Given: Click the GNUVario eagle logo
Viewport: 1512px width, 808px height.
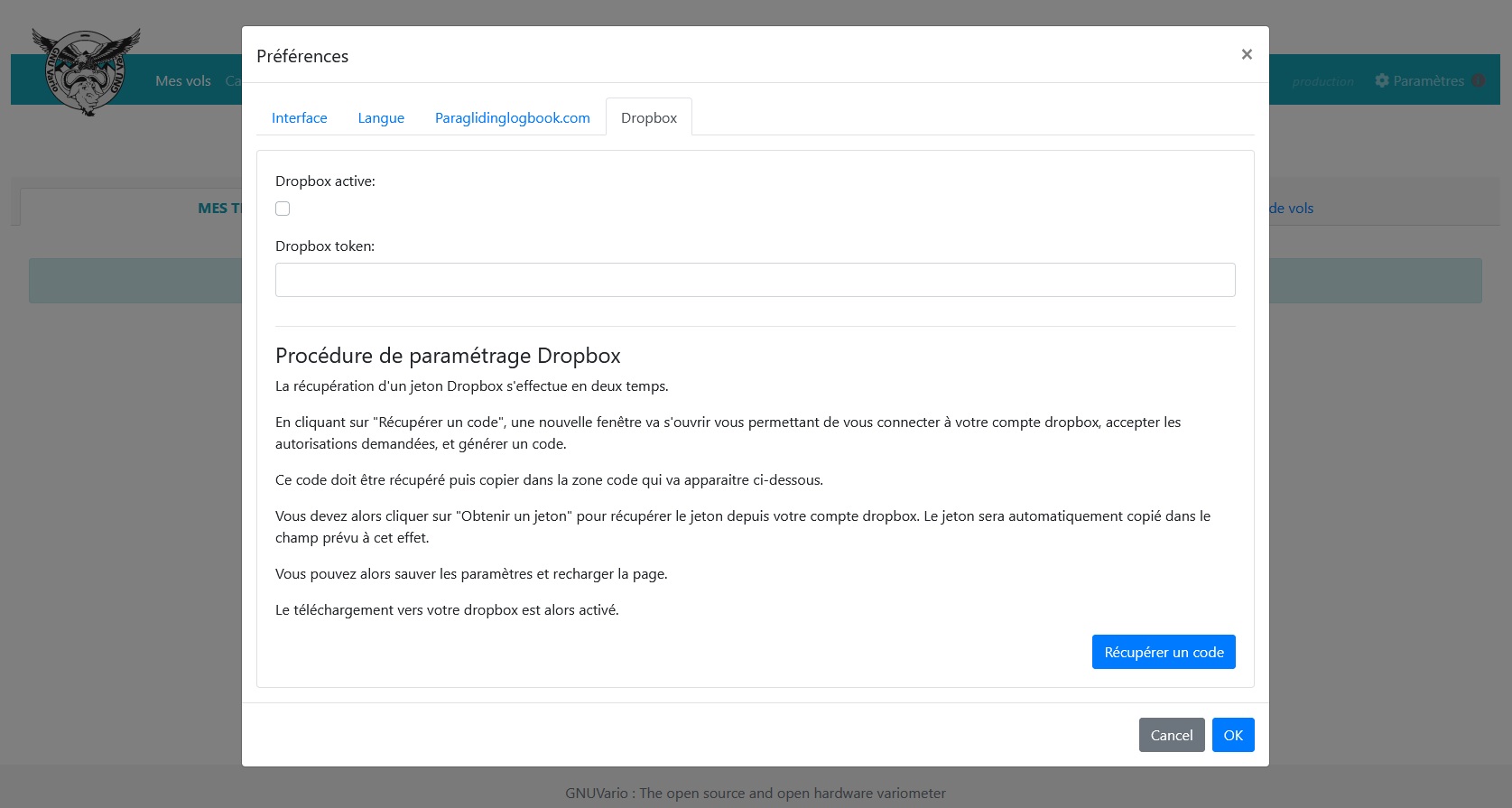Looking at the screenshot, I should (87, 71).
